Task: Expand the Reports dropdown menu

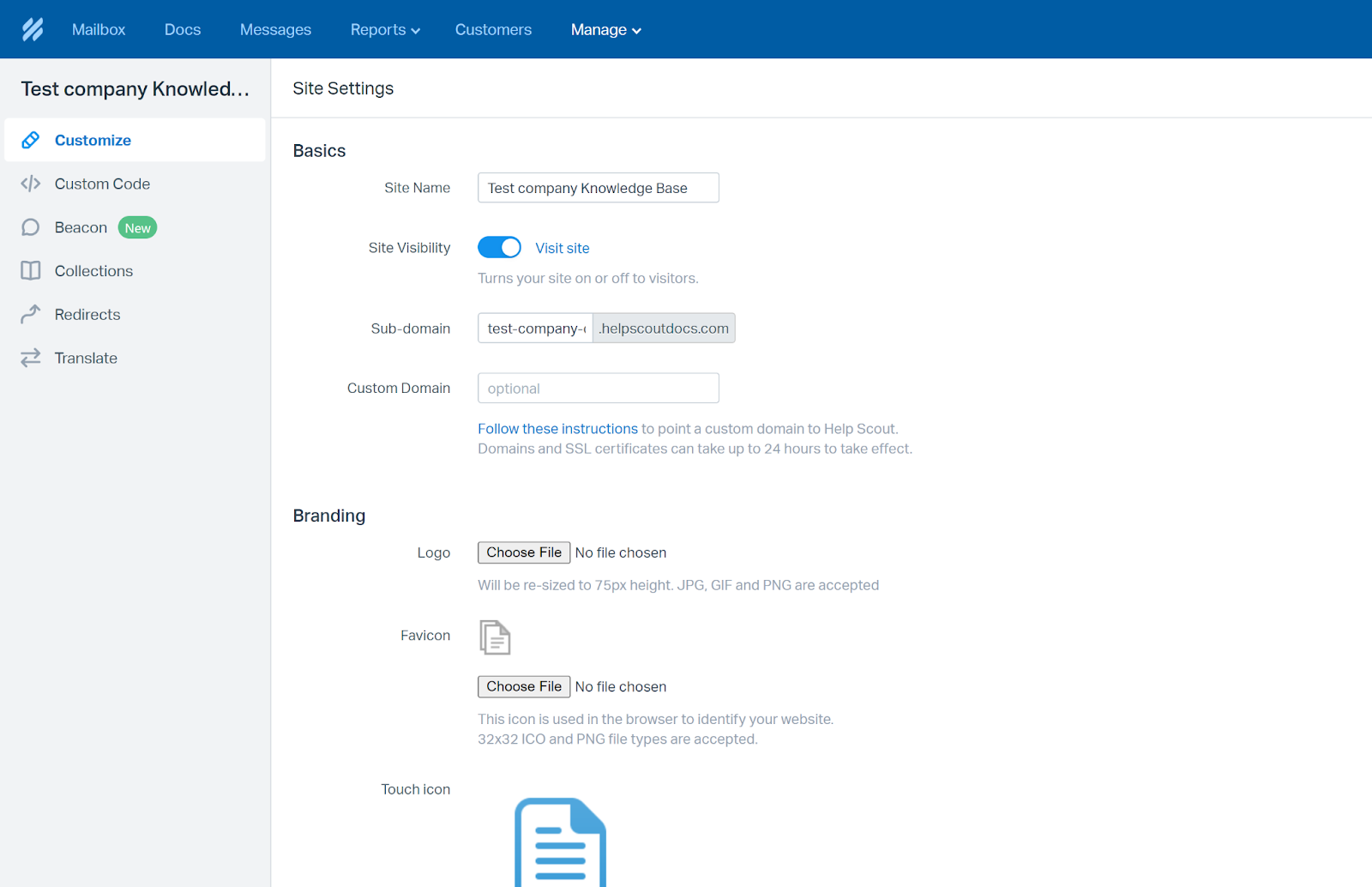Action: tap(385, 29)
